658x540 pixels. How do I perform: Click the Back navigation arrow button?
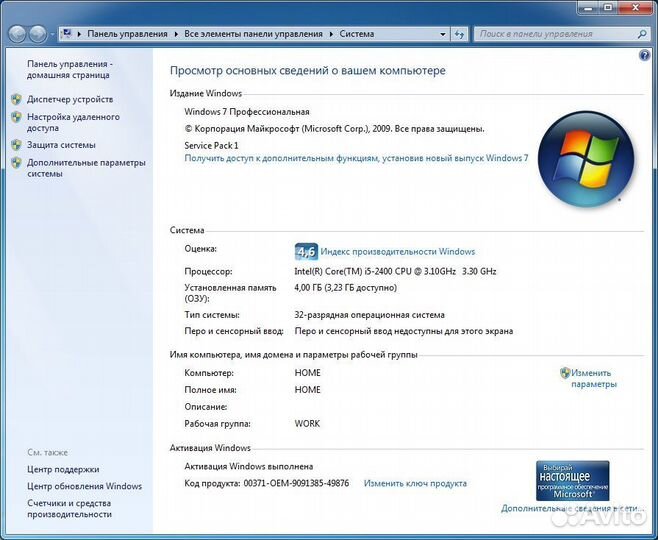tap(18, 34)
